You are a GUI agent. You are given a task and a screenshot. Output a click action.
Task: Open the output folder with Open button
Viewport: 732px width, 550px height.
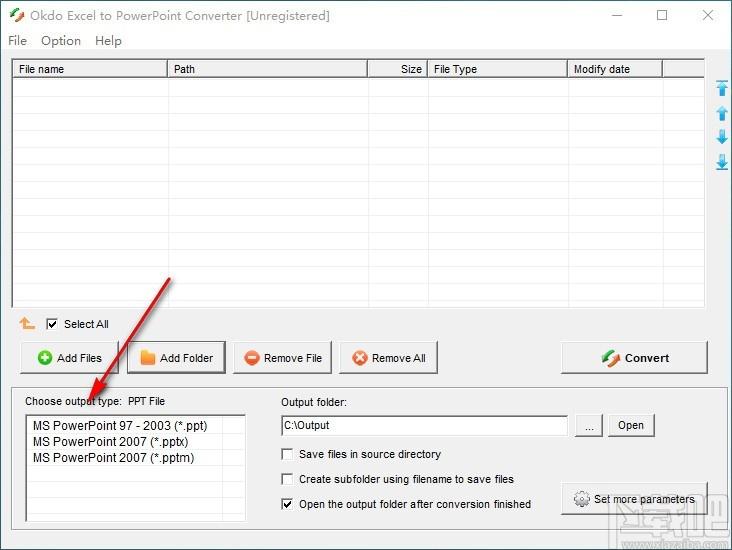point(631,425)
